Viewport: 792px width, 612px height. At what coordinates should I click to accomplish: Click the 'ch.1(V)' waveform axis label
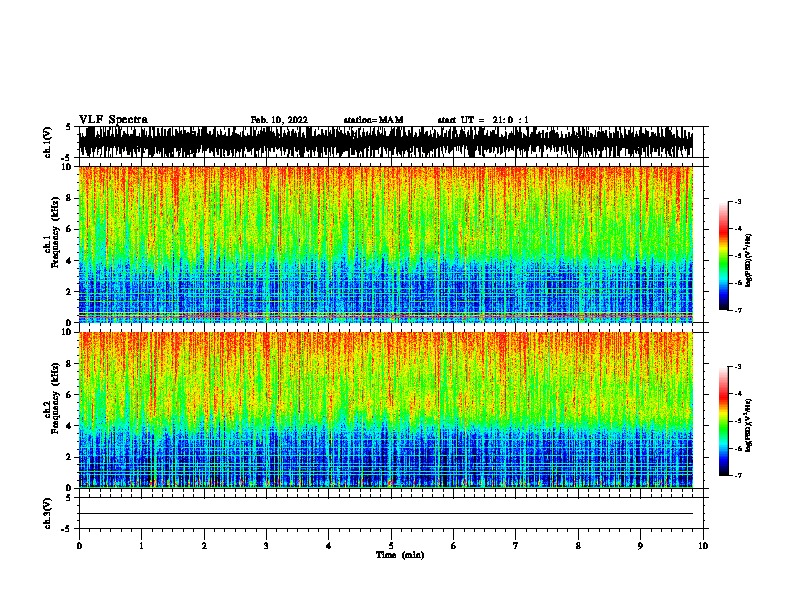[x=48, y=142]
